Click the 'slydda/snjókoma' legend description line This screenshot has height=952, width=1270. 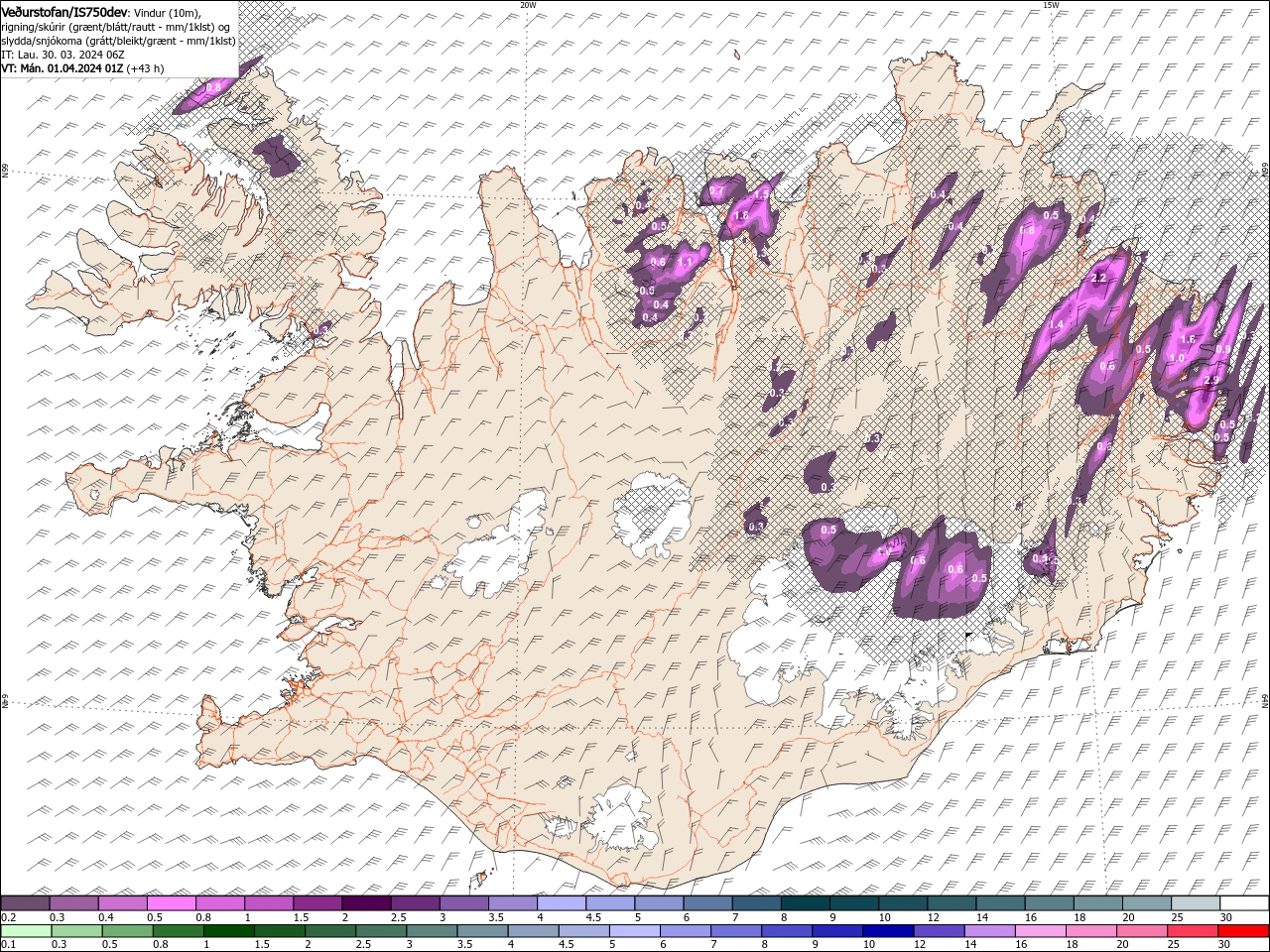pos(119,41)
